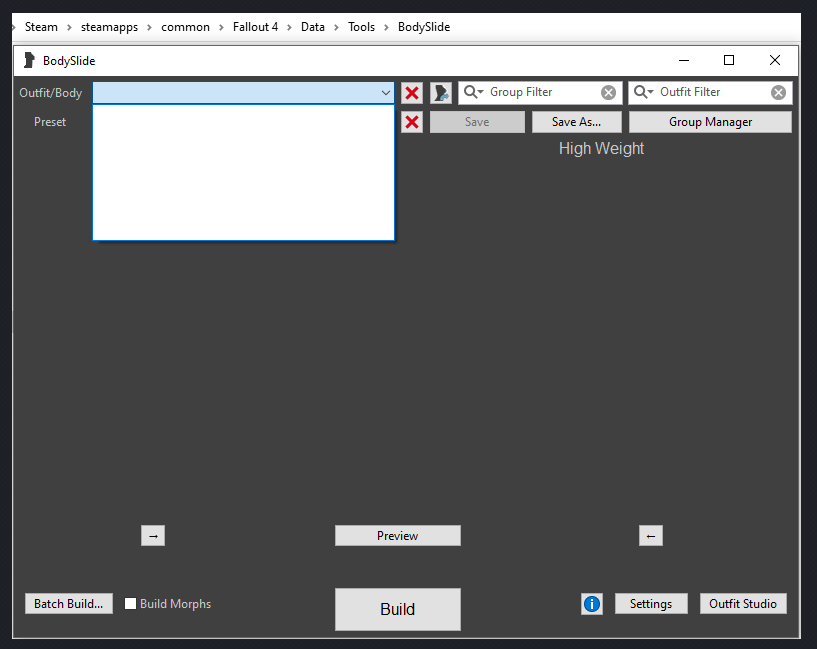Click the Save As... button
Viewport: 817px width, 649px height.
point(576,122)
